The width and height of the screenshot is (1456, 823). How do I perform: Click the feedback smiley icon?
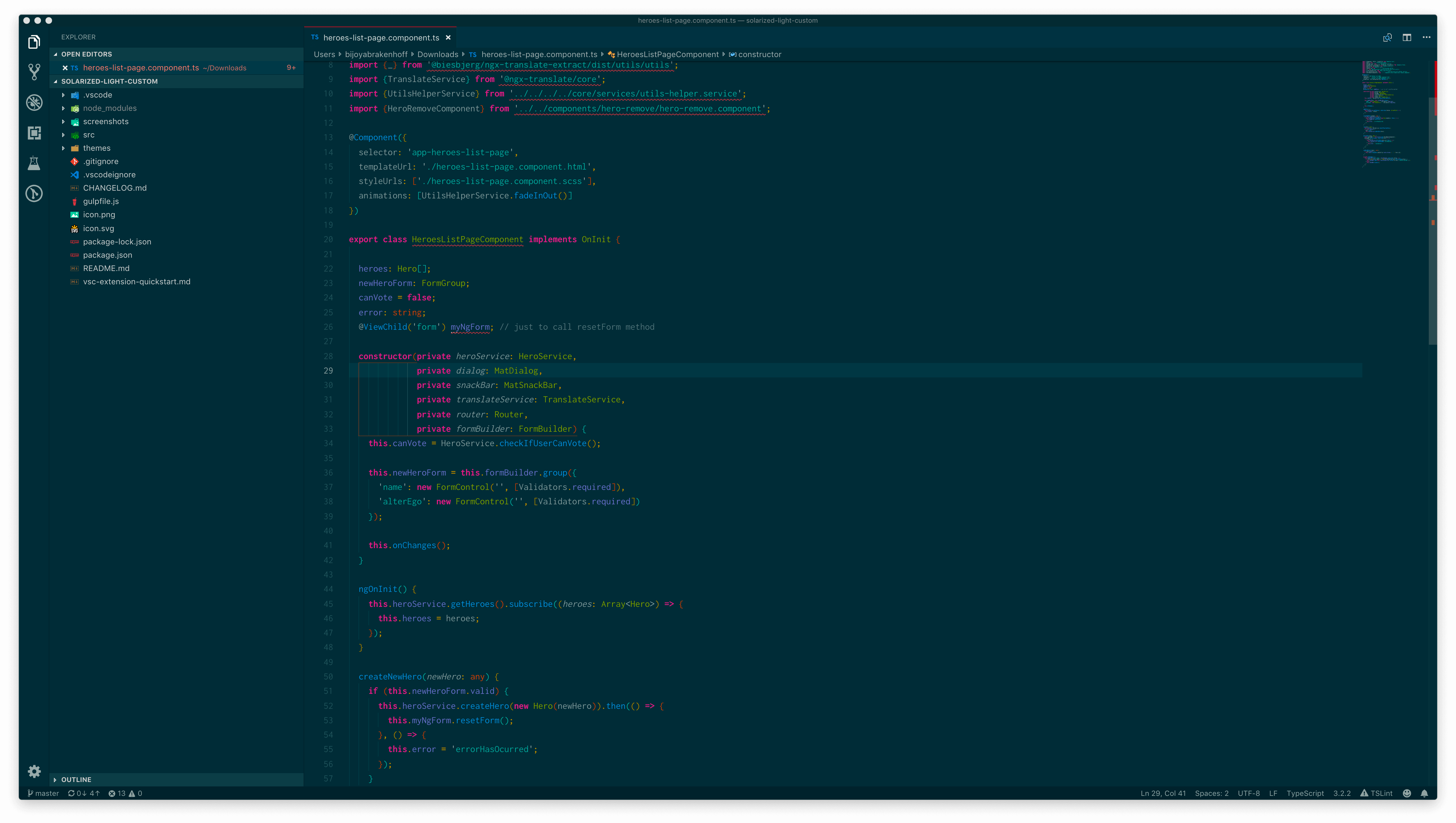pos(1407,793)
